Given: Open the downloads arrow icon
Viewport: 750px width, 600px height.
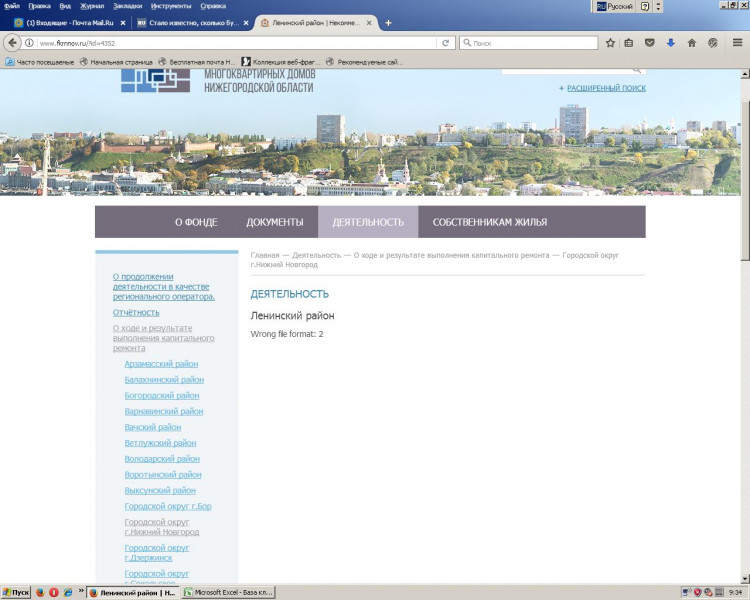Looking at the screenshot, I should click(670, 43).
